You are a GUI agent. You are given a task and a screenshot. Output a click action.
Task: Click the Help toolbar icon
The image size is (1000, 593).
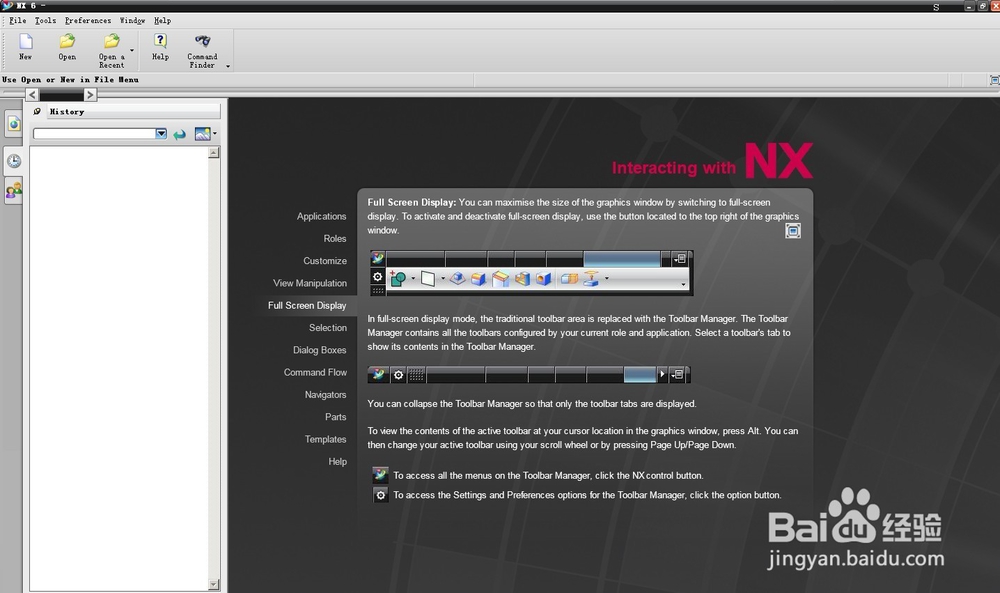pos(160,42)
